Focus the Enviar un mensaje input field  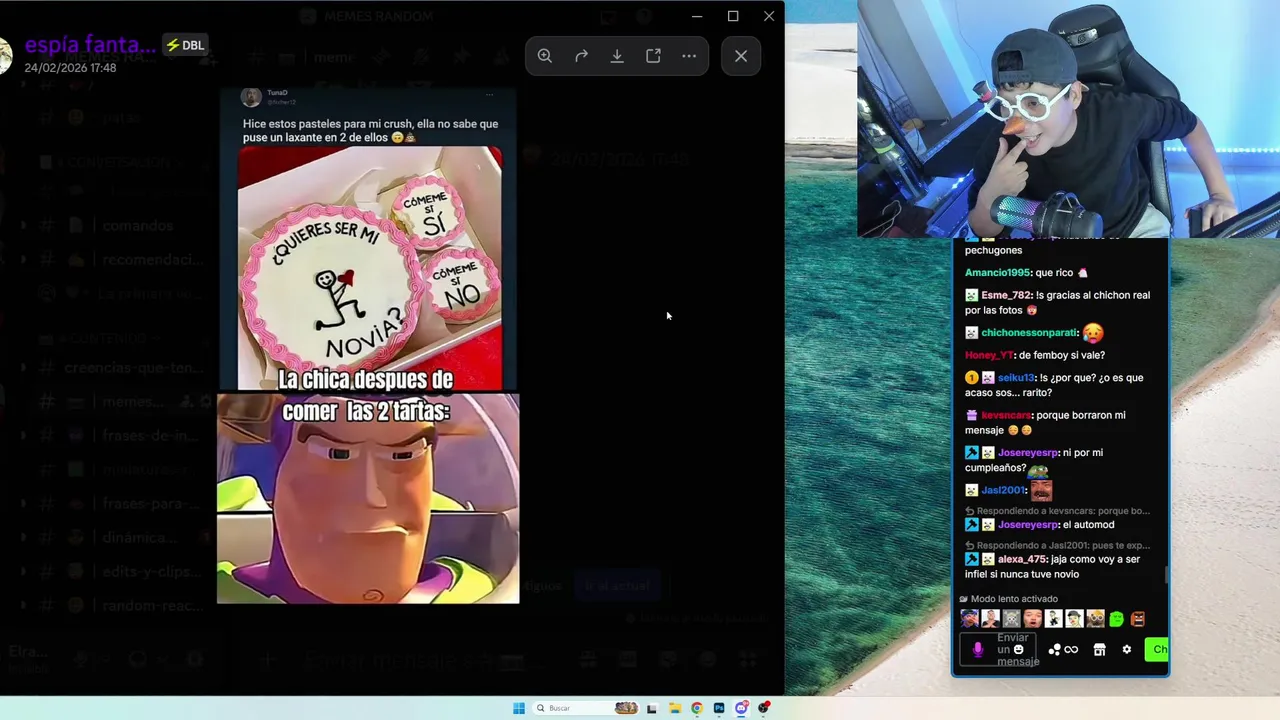click(x=1000, y=650)
